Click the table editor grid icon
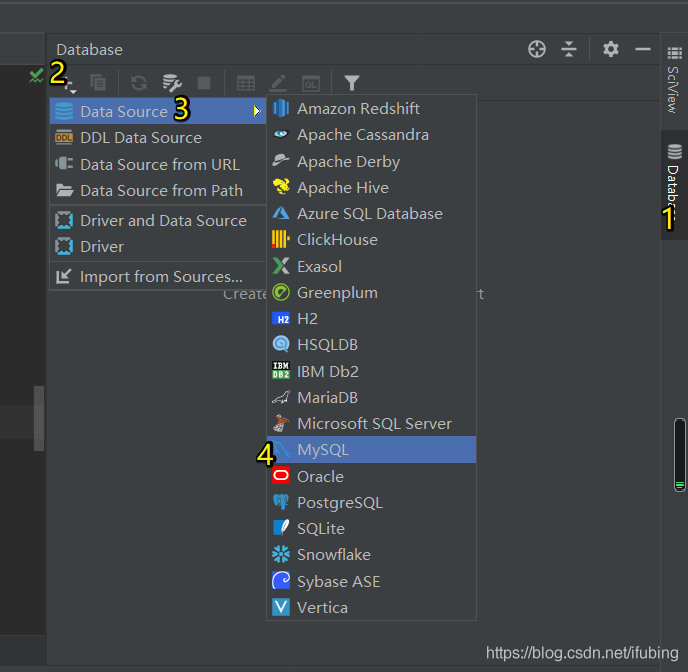This screenshot has width=688, height=672. pyautogui.click(x=246, y=82)
